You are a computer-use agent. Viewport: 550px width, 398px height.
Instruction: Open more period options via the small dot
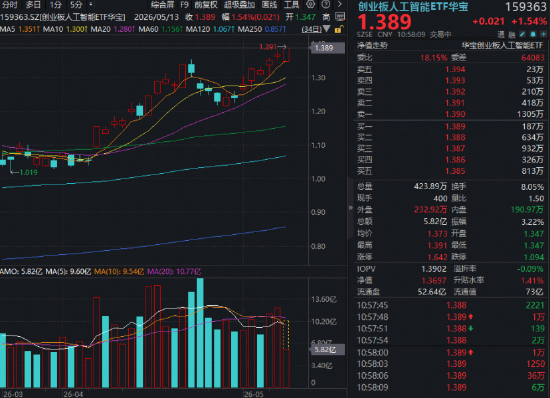point(90,5)
